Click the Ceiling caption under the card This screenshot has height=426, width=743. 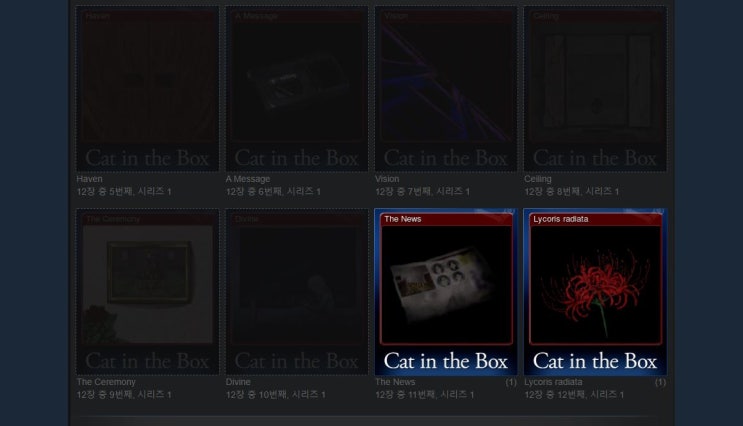[x=538, y=179]
